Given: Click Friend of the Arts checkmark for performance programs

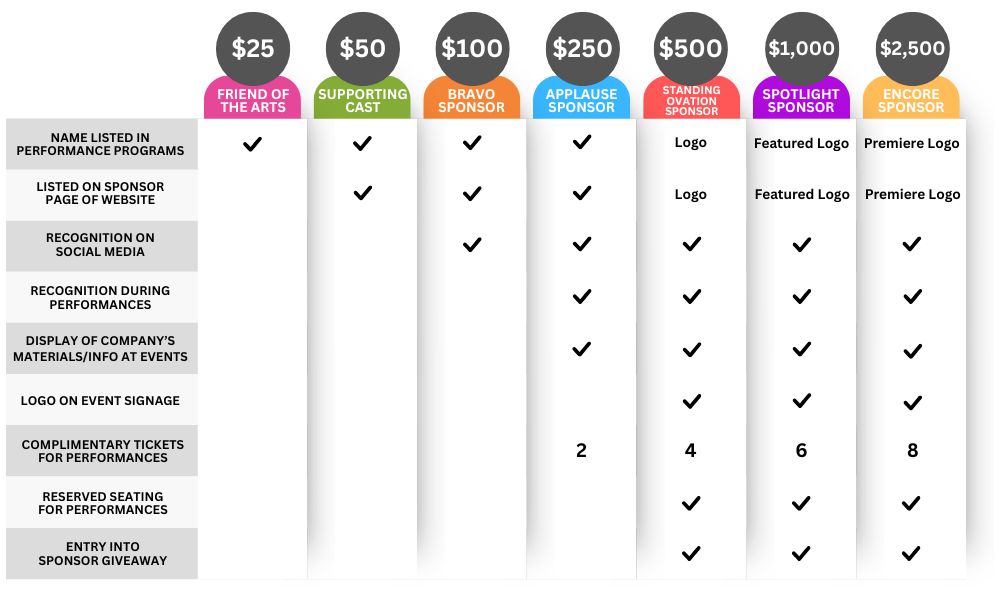Looking at the screenshot, I should click(x=253, y=144).
